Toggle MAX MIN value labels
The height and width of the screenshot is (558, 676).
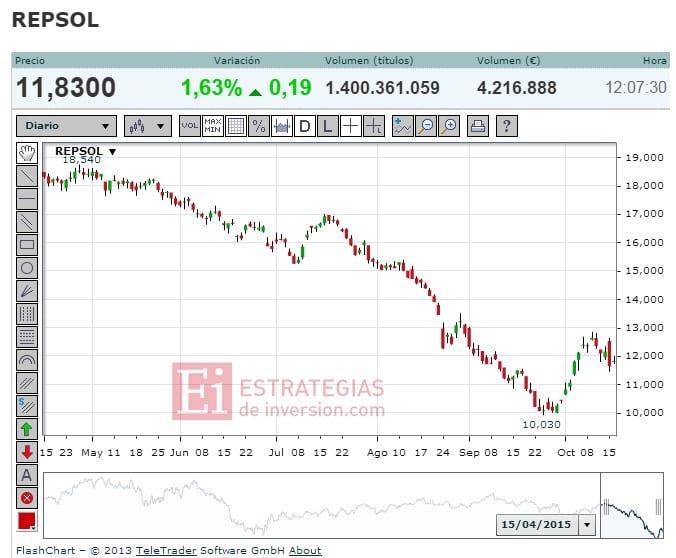click(x=213, y=126)
